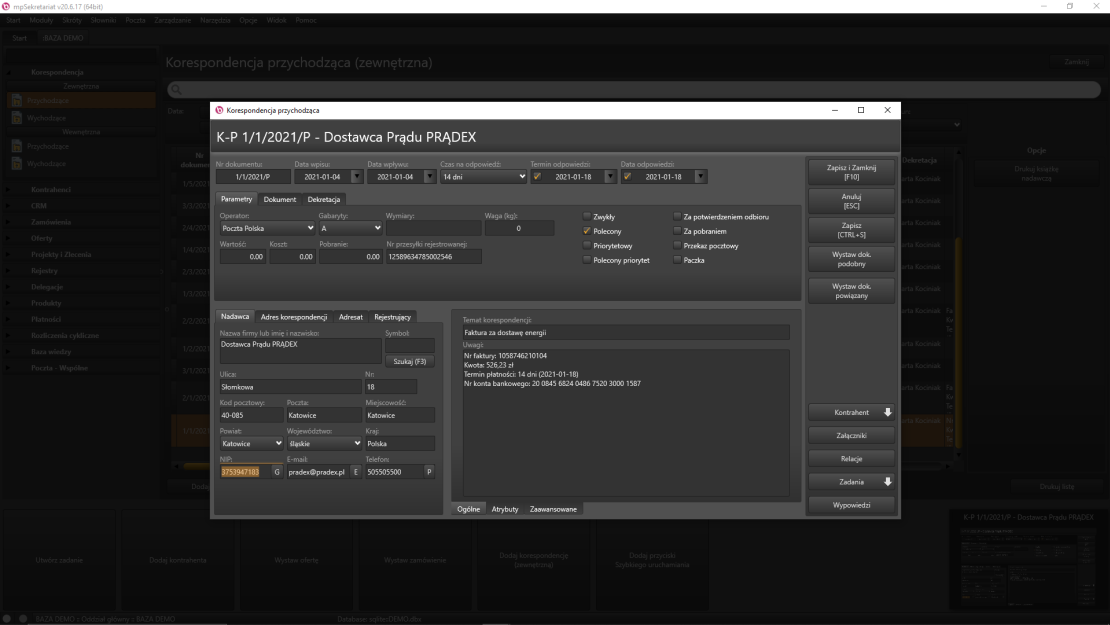
Task: Click the mpSekretariat logo in main title bar
Action: (6, 6)
